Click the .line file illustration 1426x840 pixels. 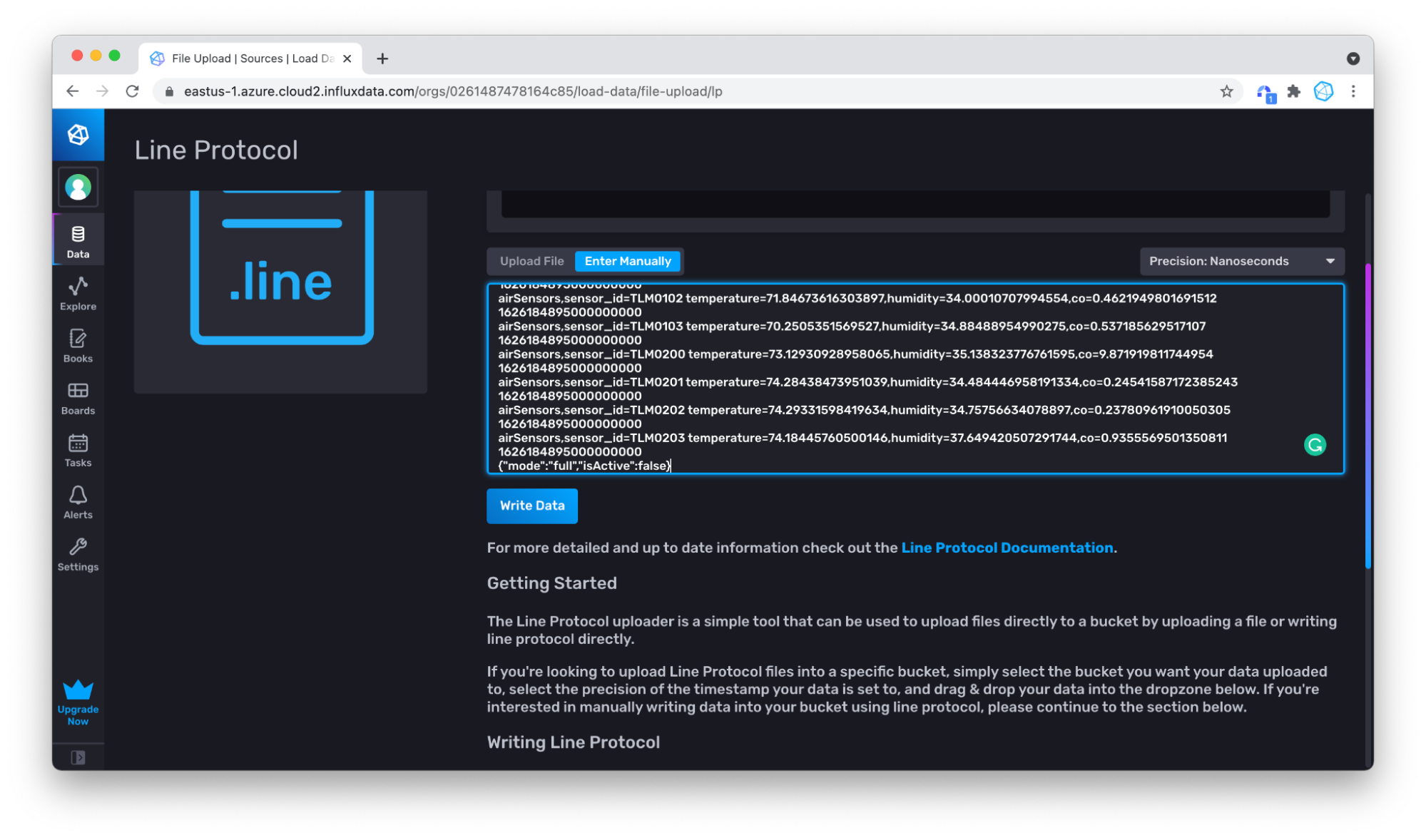[281, 269]
